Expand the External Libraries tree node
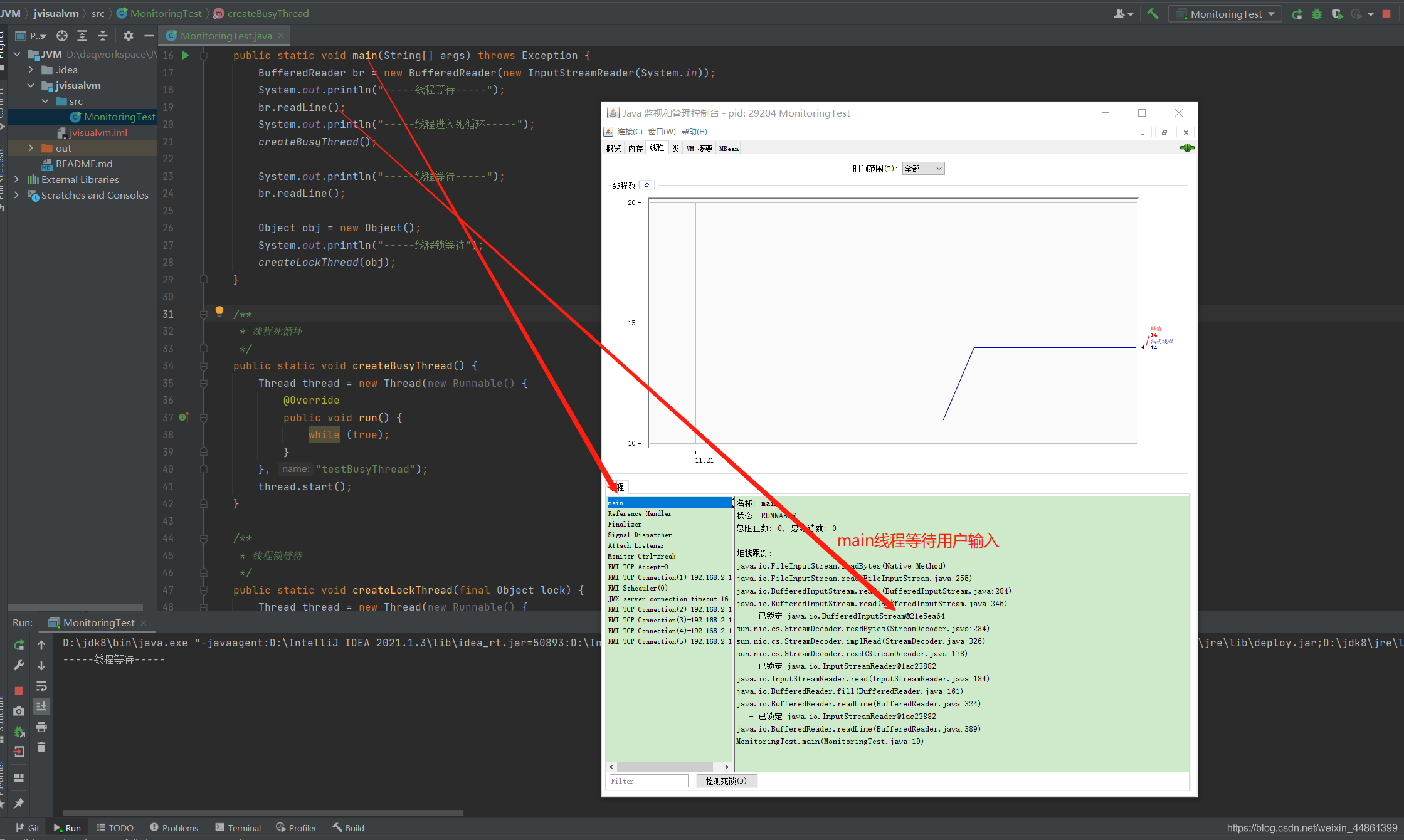The width and height of the screenshot is (1404, 840). pos(17,179)
